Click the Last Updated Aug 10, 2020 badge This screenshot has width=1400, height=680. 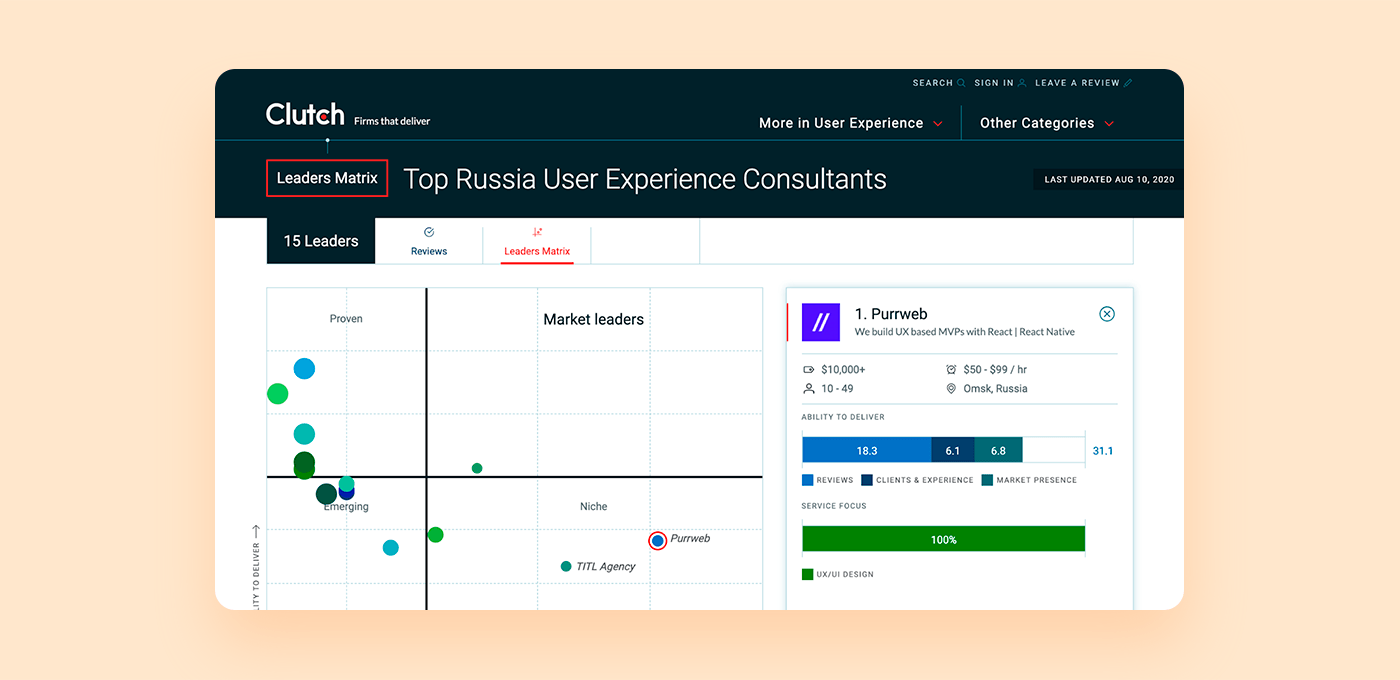[x=1109, y=180]
